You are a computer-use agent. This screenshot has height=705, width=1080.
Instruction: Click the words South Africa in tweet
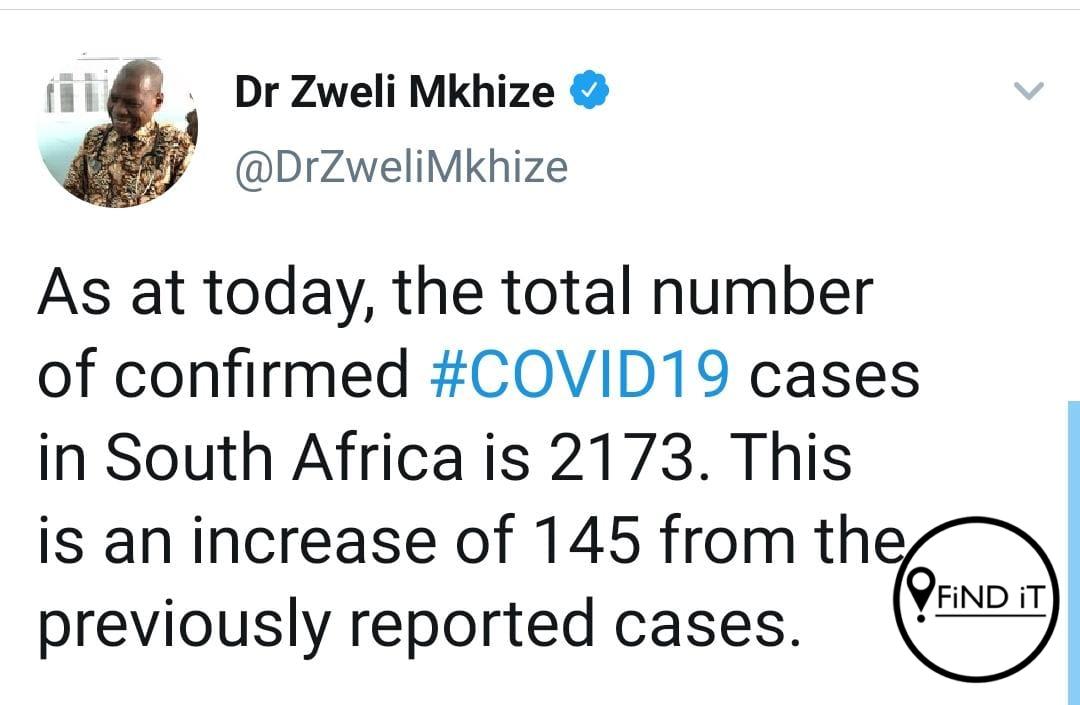284,458
